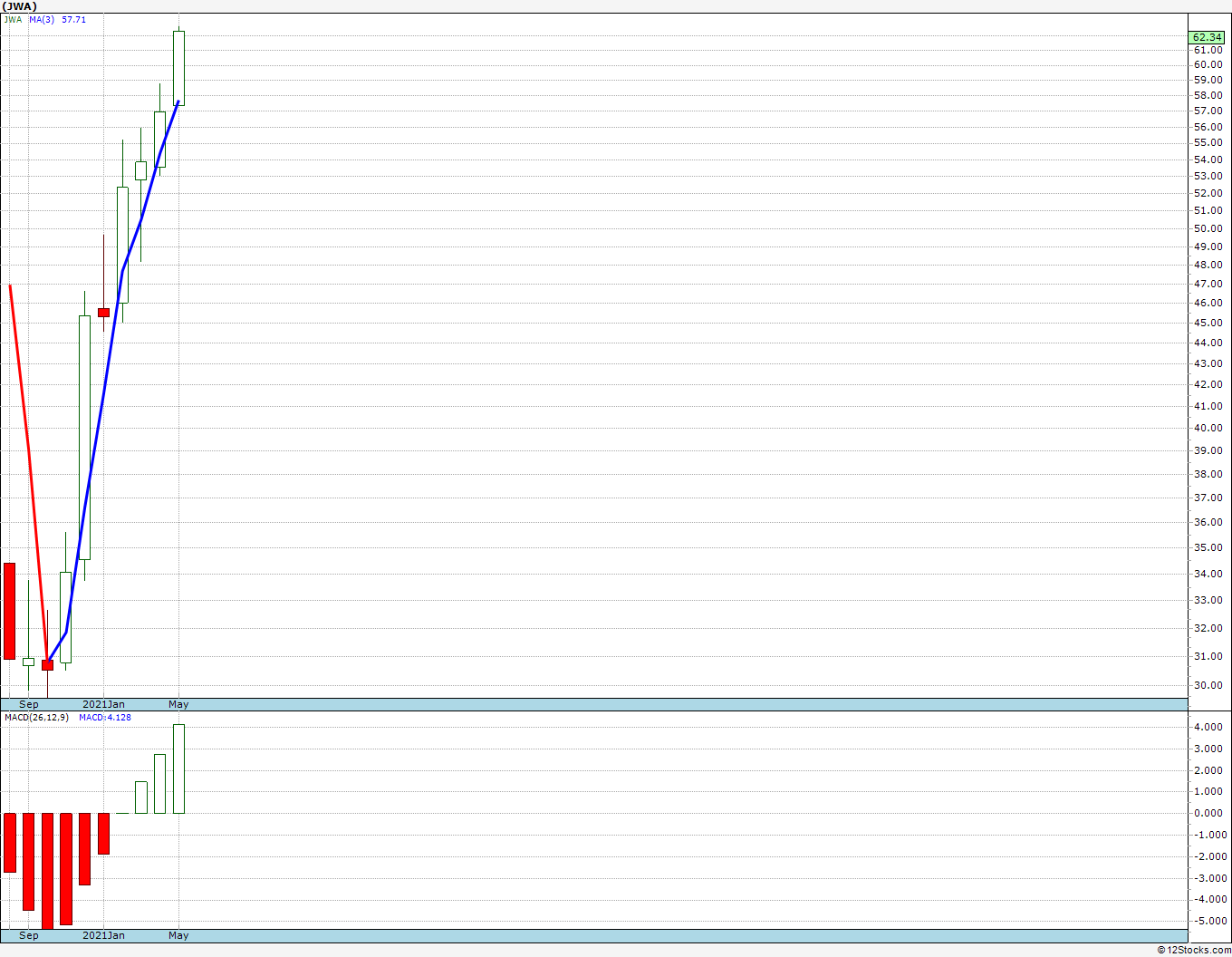Click the lowest red MACD histogram bar
Image resolution: width=1232 pixels, height=957 pixels.
tap(47, 871)
